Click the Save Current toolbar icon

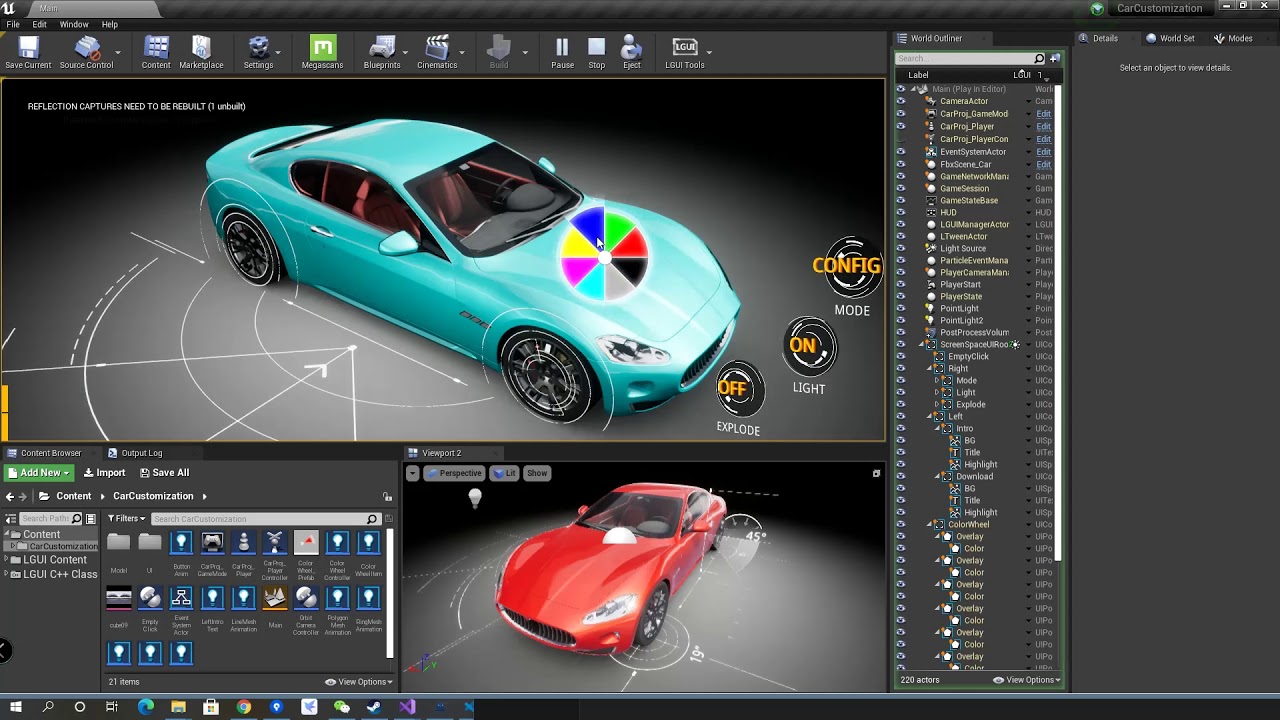(28, 53)
